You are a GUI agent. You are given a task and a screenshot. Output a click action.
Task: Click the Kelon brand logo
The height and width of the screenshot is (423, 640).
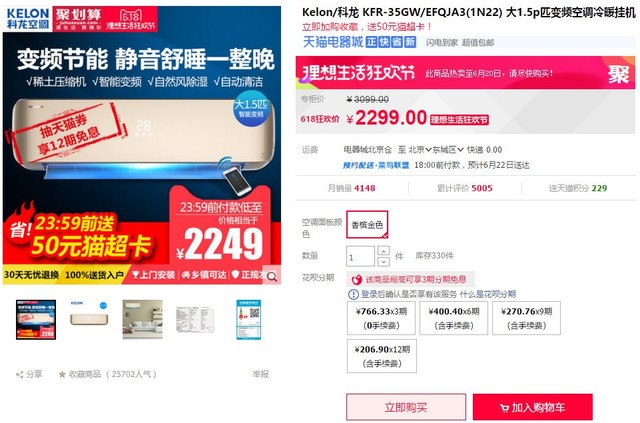28,19
